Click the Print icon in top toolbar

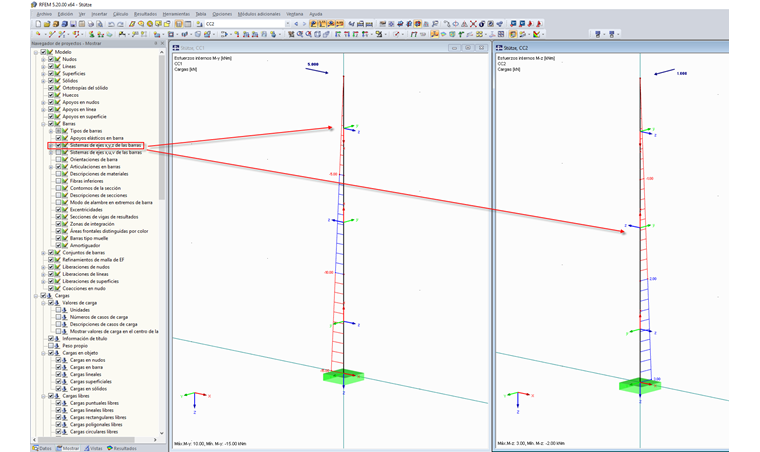[91, 24]
